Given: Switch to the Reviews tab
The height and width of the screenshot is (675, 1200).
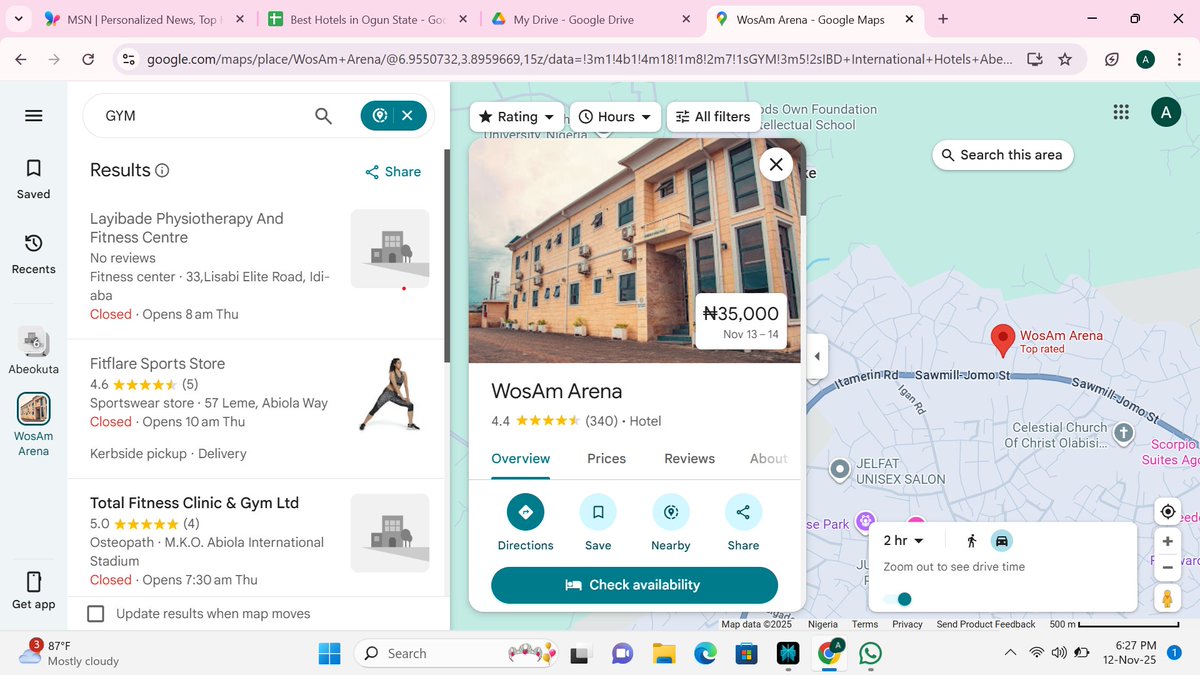Looking at the screenshot, I should pos(689,458).
